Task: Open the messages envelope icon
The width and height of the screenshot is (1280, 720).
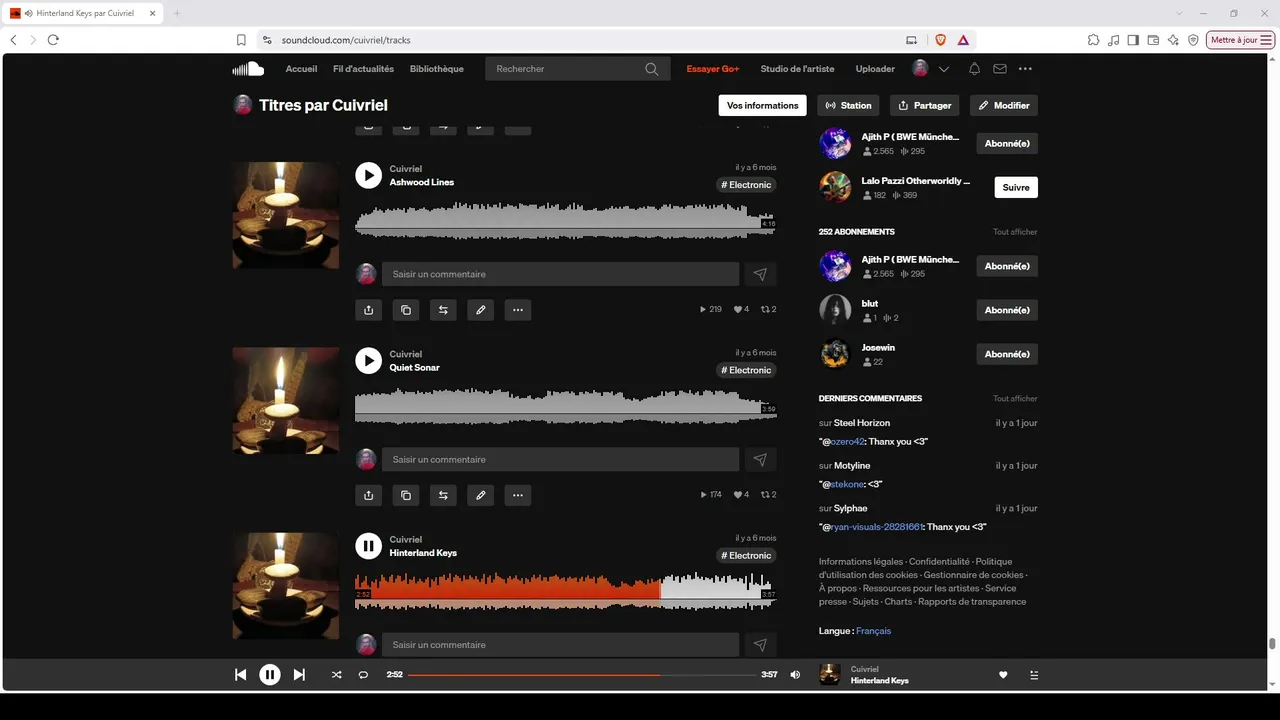Action: pyautogui.click(x=1000, y=69)
